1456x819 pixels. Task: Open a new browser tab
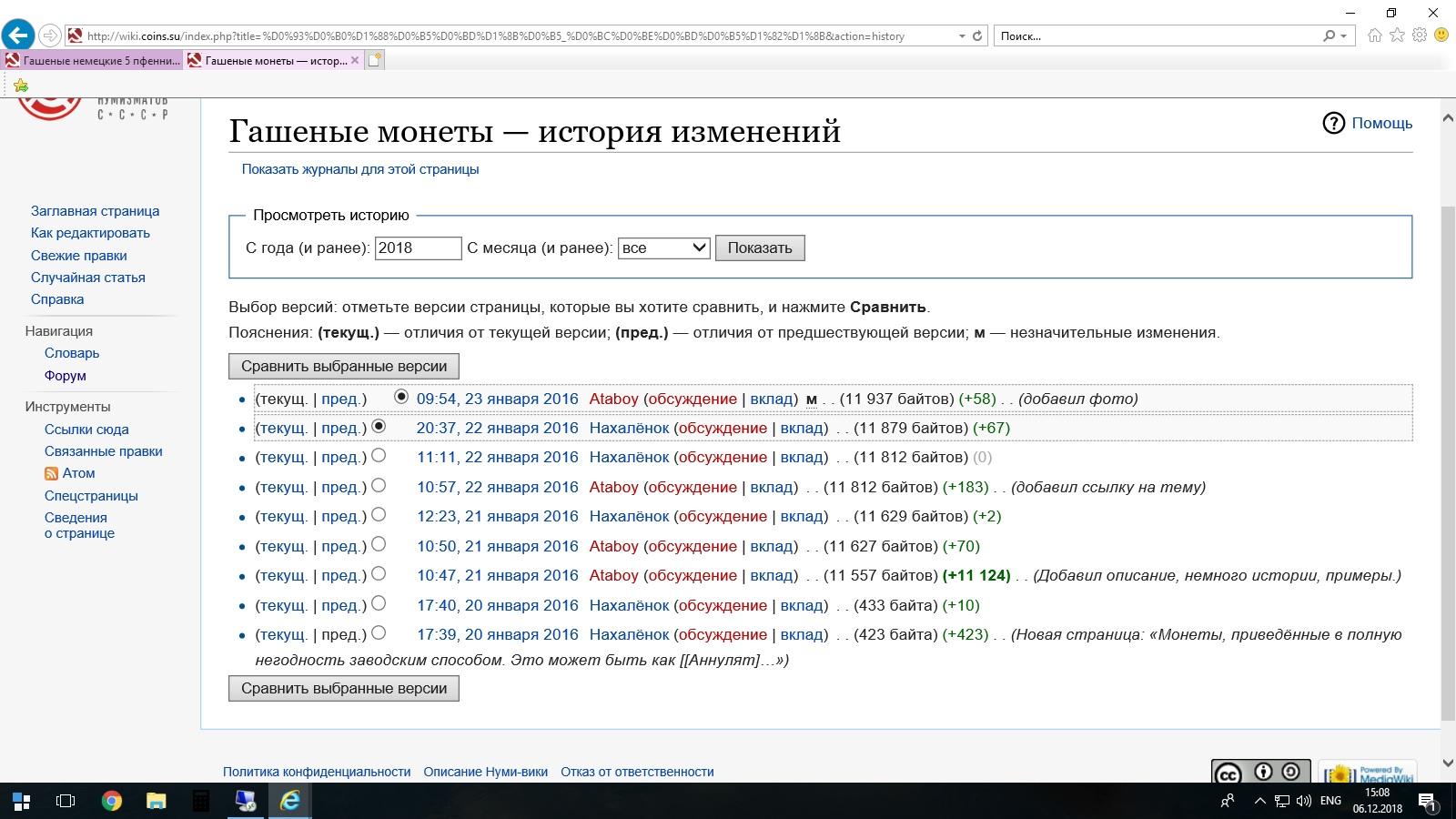(x=375, y=61)
